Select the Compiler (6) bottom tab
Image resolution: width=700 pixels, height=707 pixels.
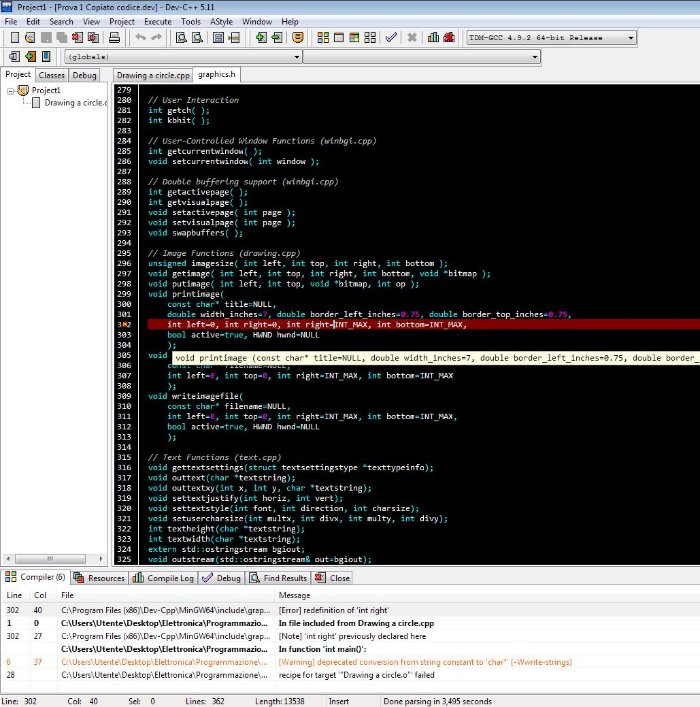[35, 577]
